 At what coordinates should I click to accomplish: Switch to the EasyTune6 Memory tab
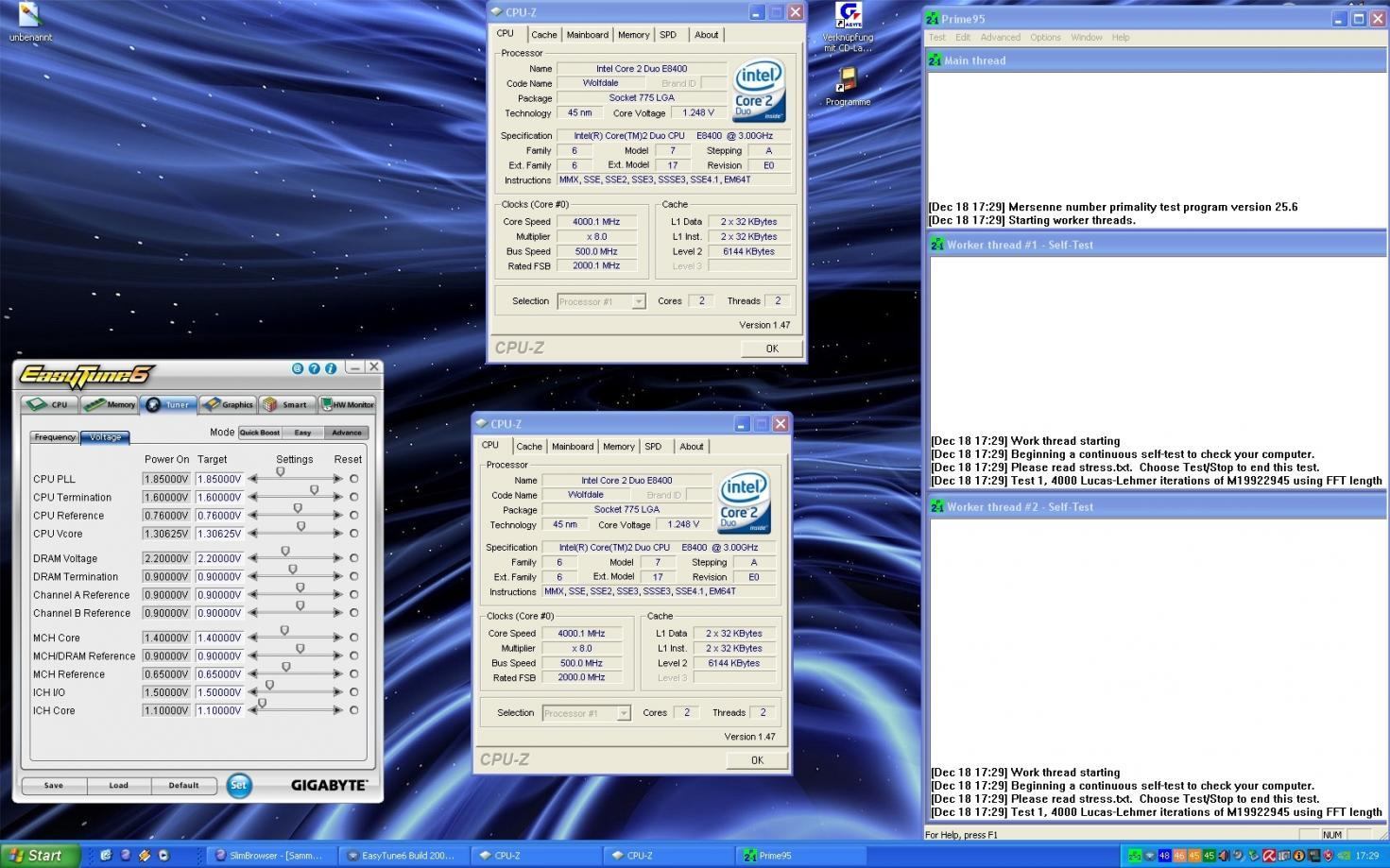110,404
